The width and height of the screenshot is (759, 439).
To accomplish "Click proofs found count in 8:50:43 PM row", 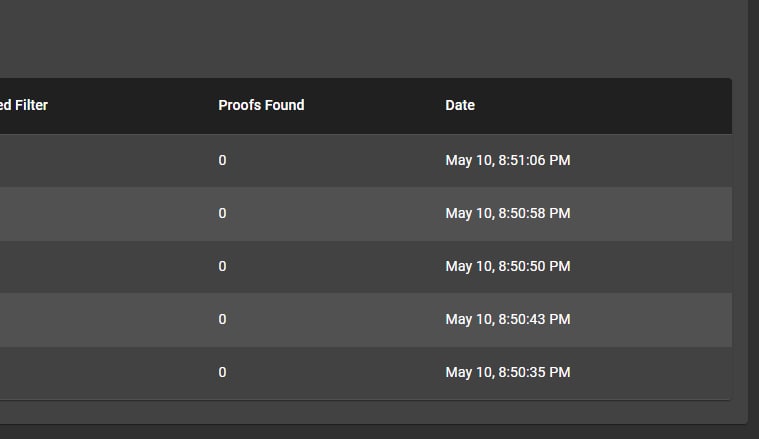I will coord(222,319).
